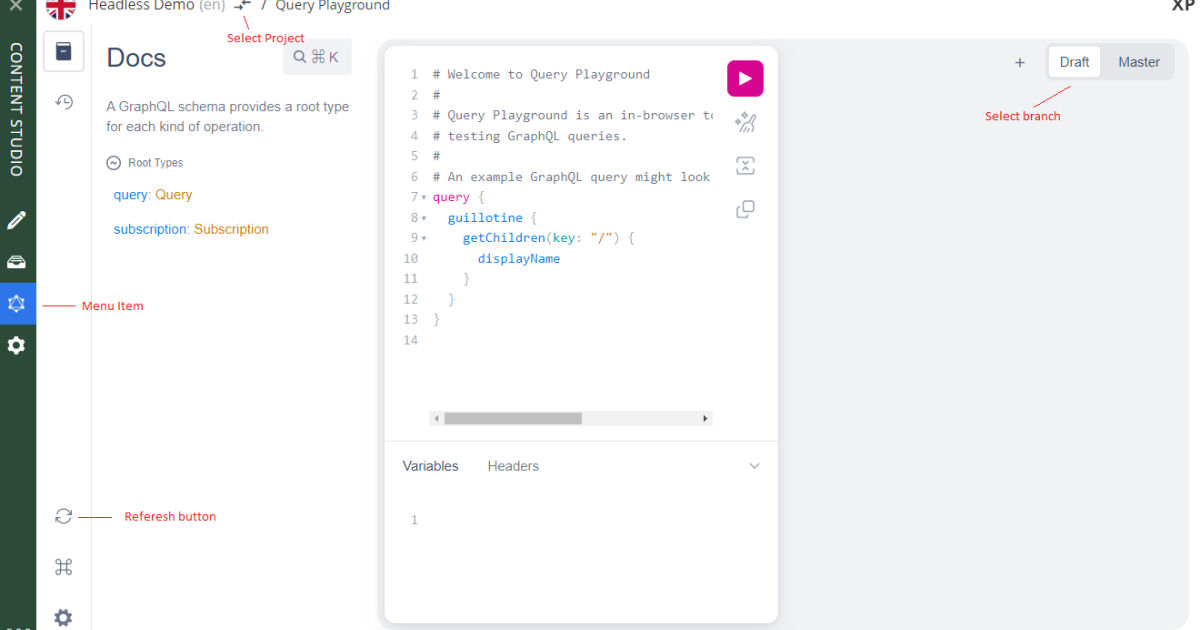Select the Variables tab
1200x630 pixels.
[430, 465]
